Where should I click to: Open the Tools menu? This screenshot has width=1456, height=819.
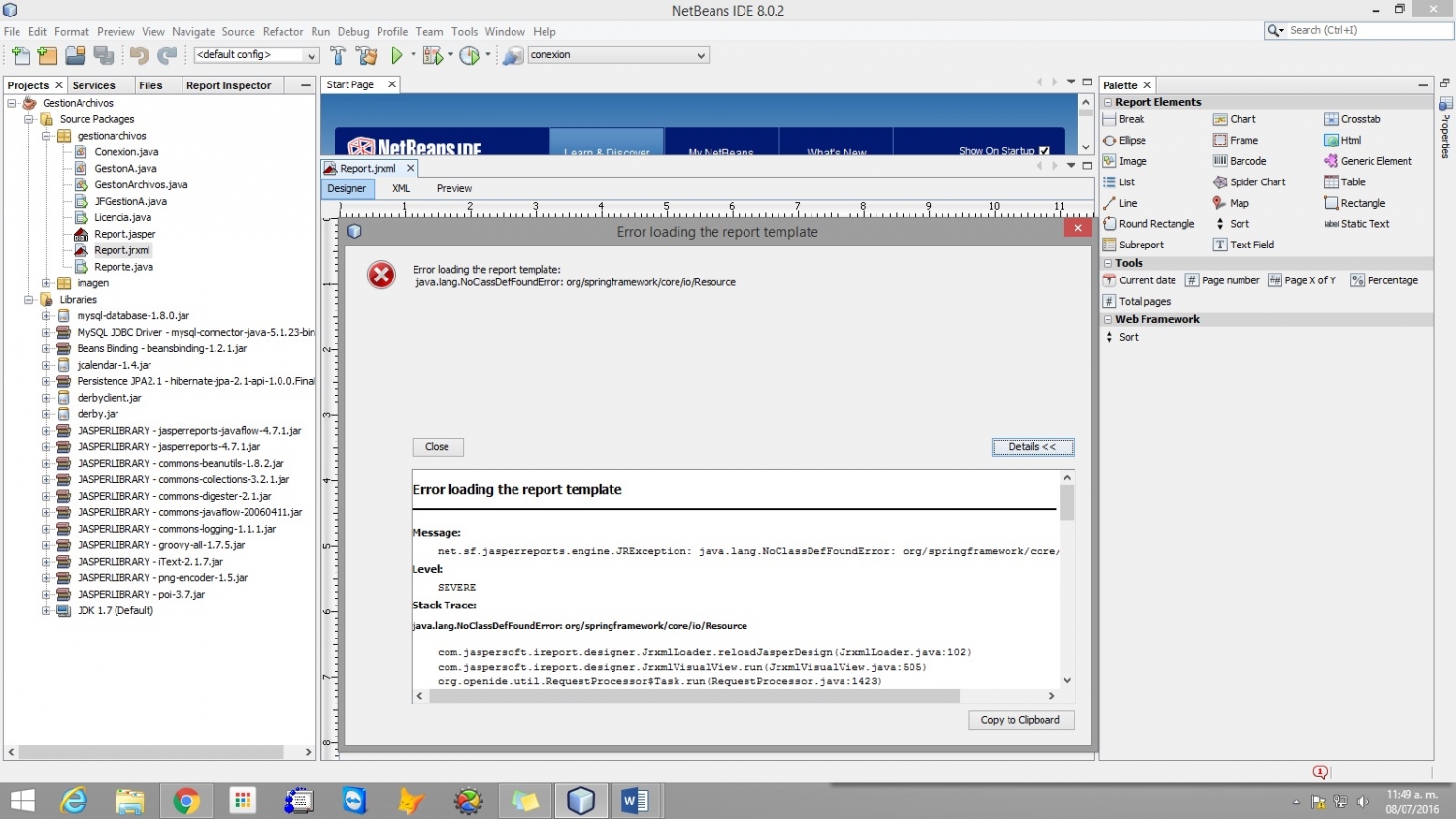[464, 32]
